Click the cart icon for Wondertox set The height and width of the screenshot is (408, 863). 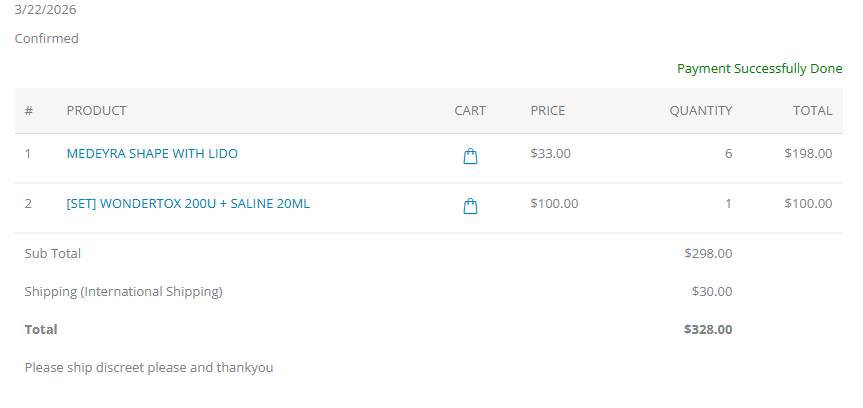coord(470,206)
